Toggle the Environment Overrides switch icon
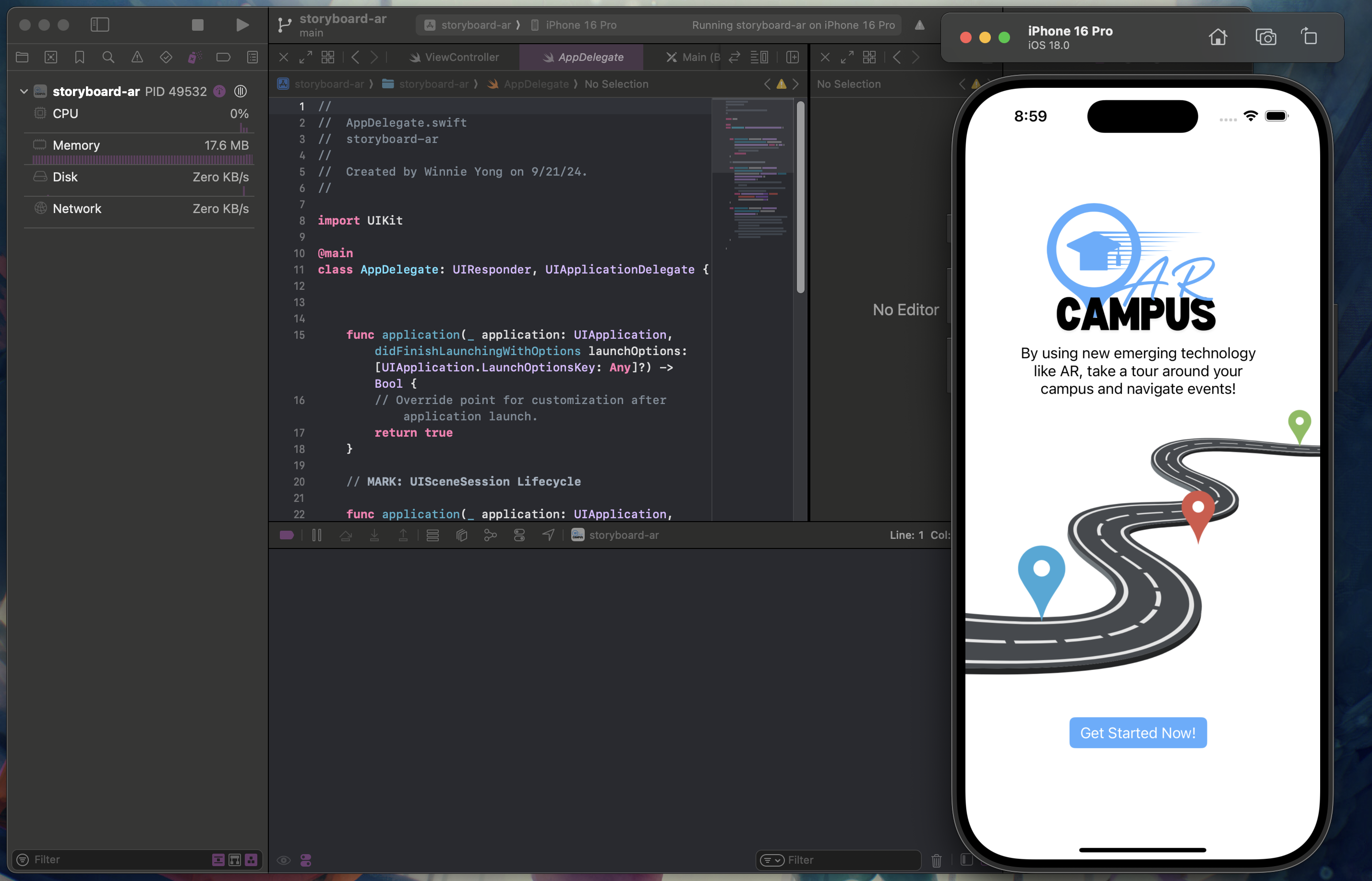 pyautogui.click(x=519, y=535)
